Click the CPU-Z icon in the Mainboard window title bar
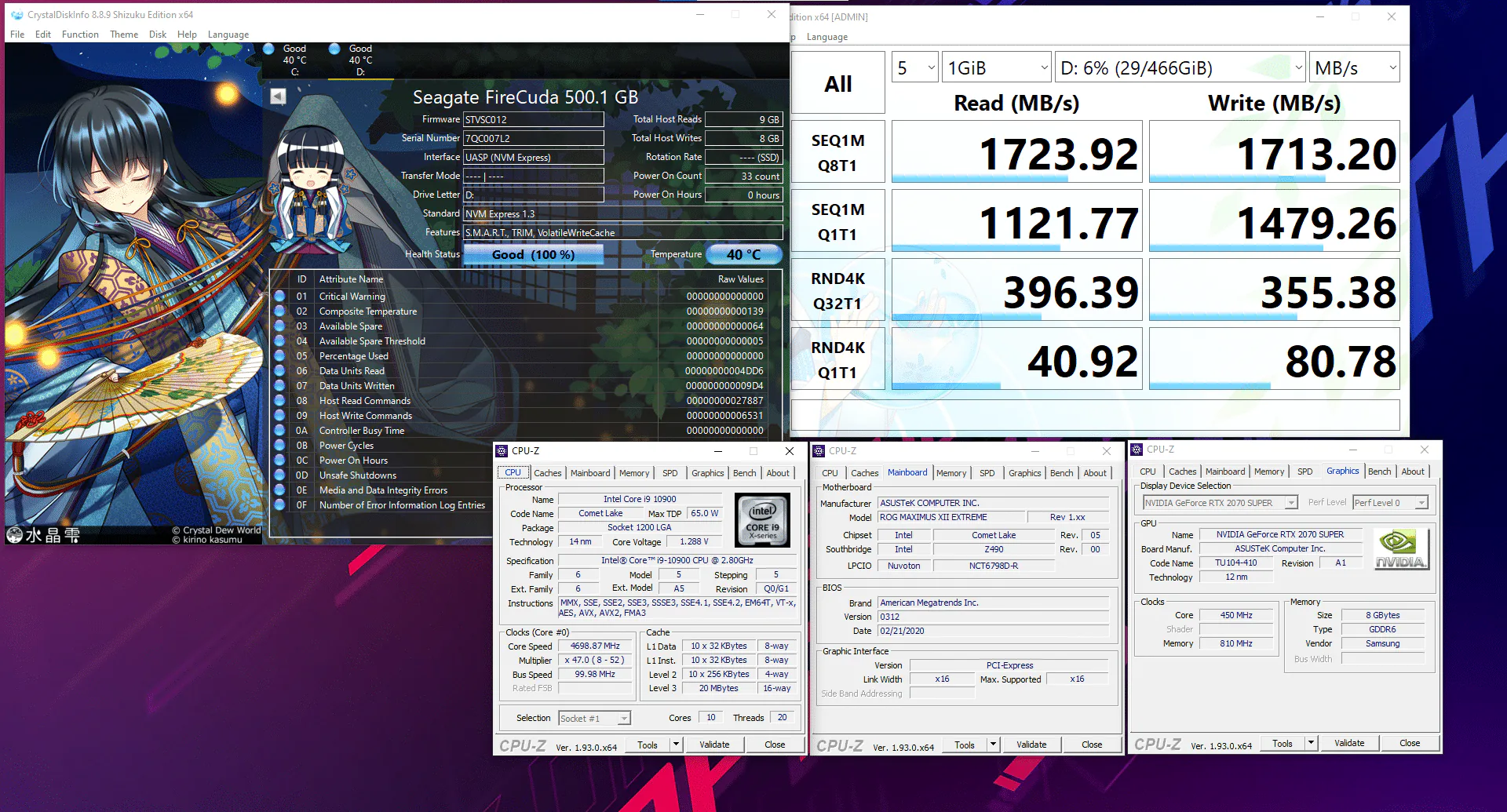 click(819, 451)
